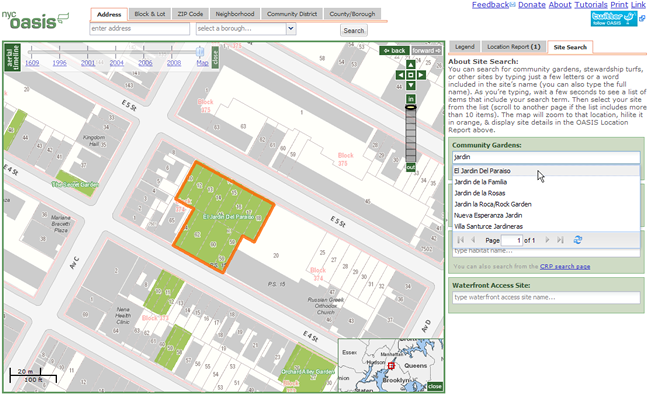Close the aerial timeline panel

[x=215, y=57]
